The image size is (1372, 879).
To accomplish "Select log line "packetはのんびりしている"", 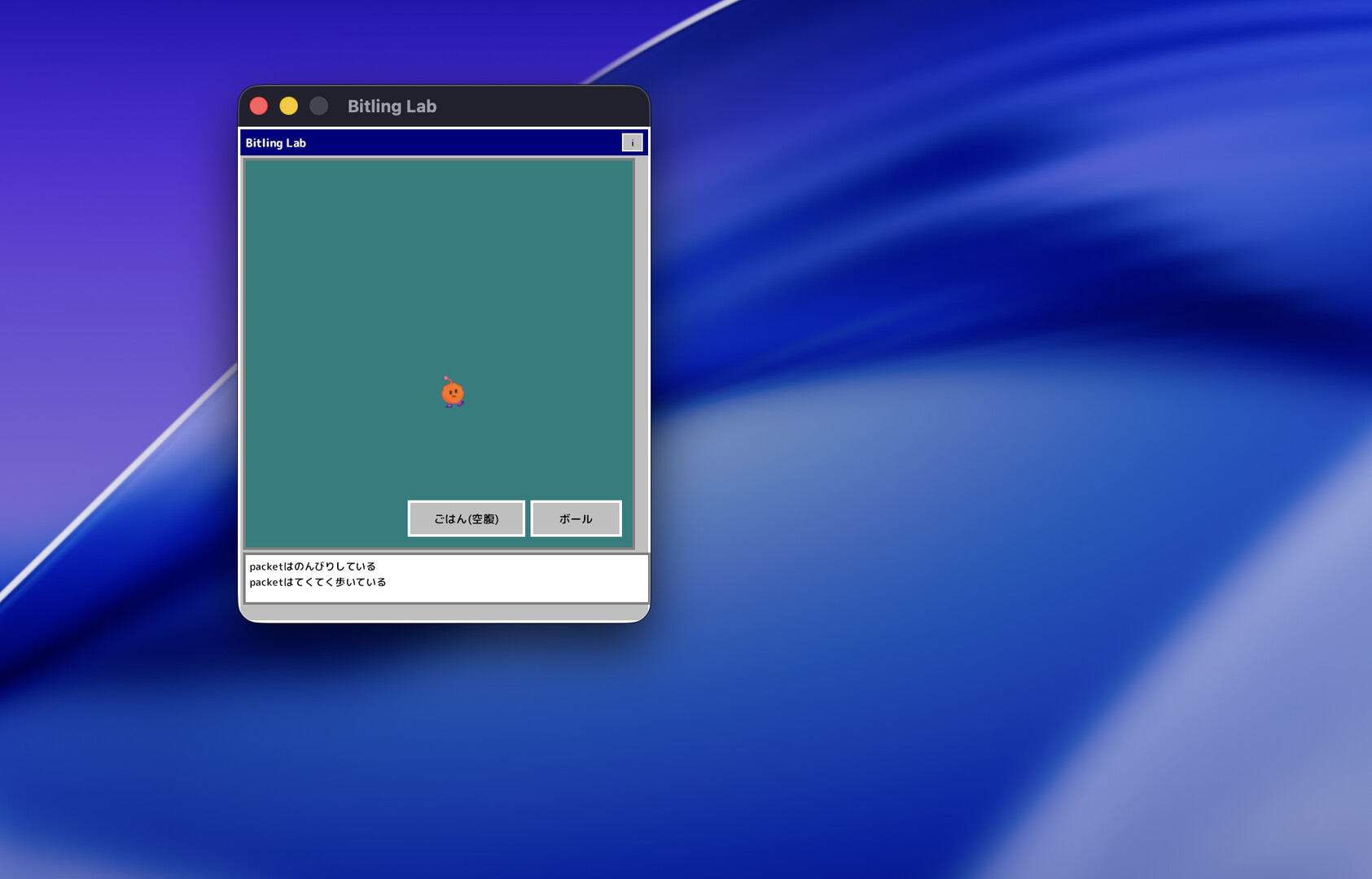I will click(x=313, y=566).
